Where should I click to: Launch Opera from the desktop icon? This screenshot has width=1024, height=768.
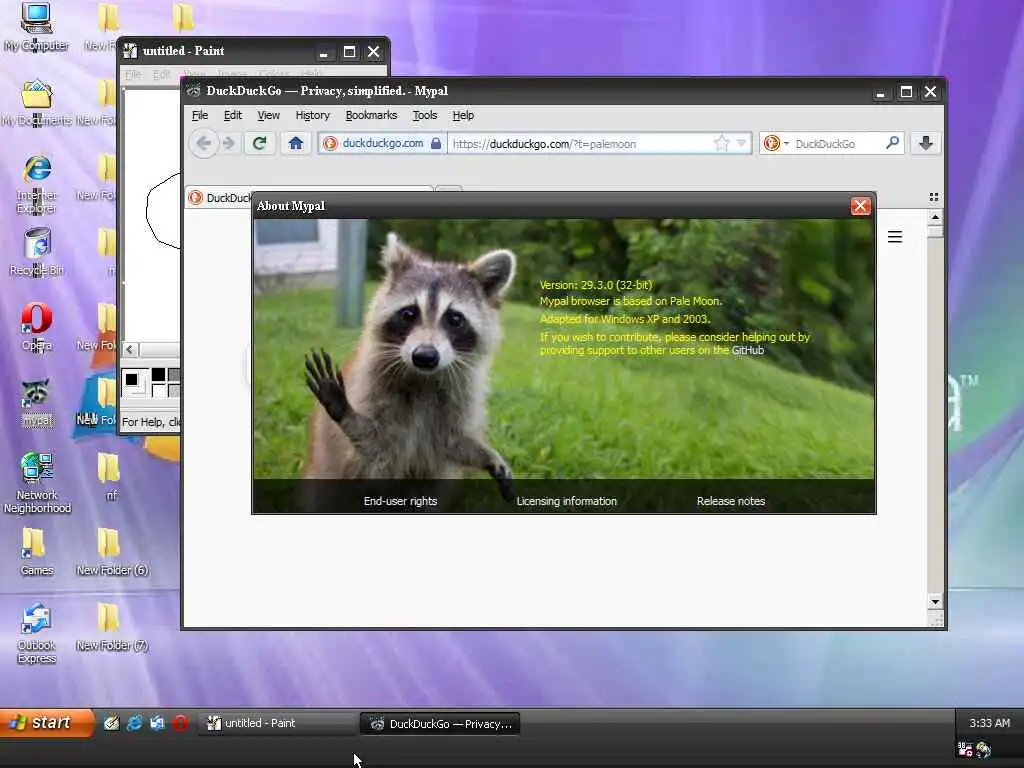click(37, 327)
